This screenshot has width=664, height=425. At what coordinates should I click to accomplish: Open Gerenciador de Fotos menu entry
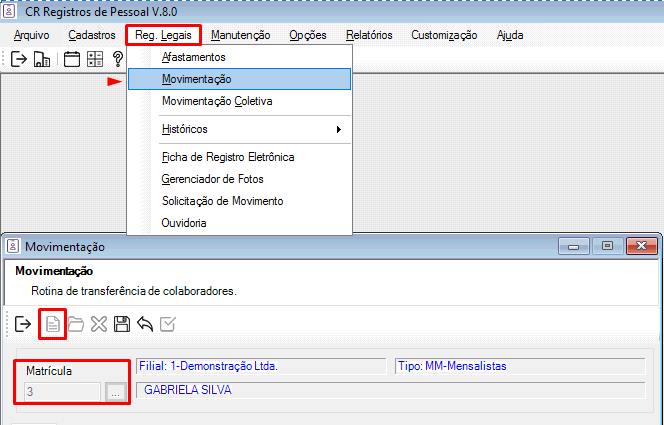click(240, 179)
